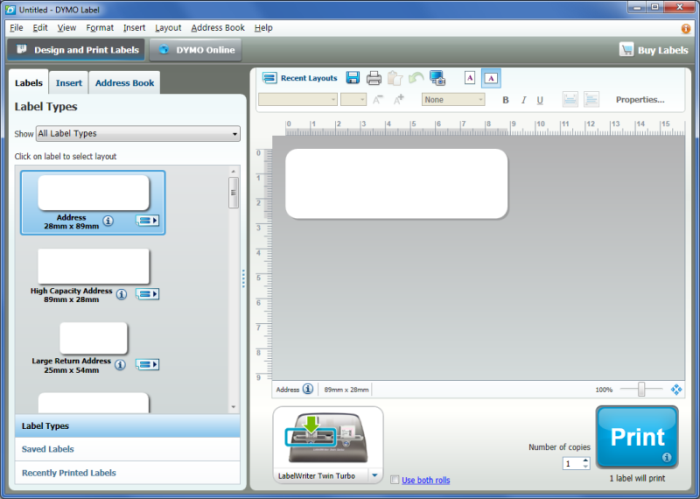Open the Insert menu
This screenshot has height=499, width=700.
click(134, 28)
